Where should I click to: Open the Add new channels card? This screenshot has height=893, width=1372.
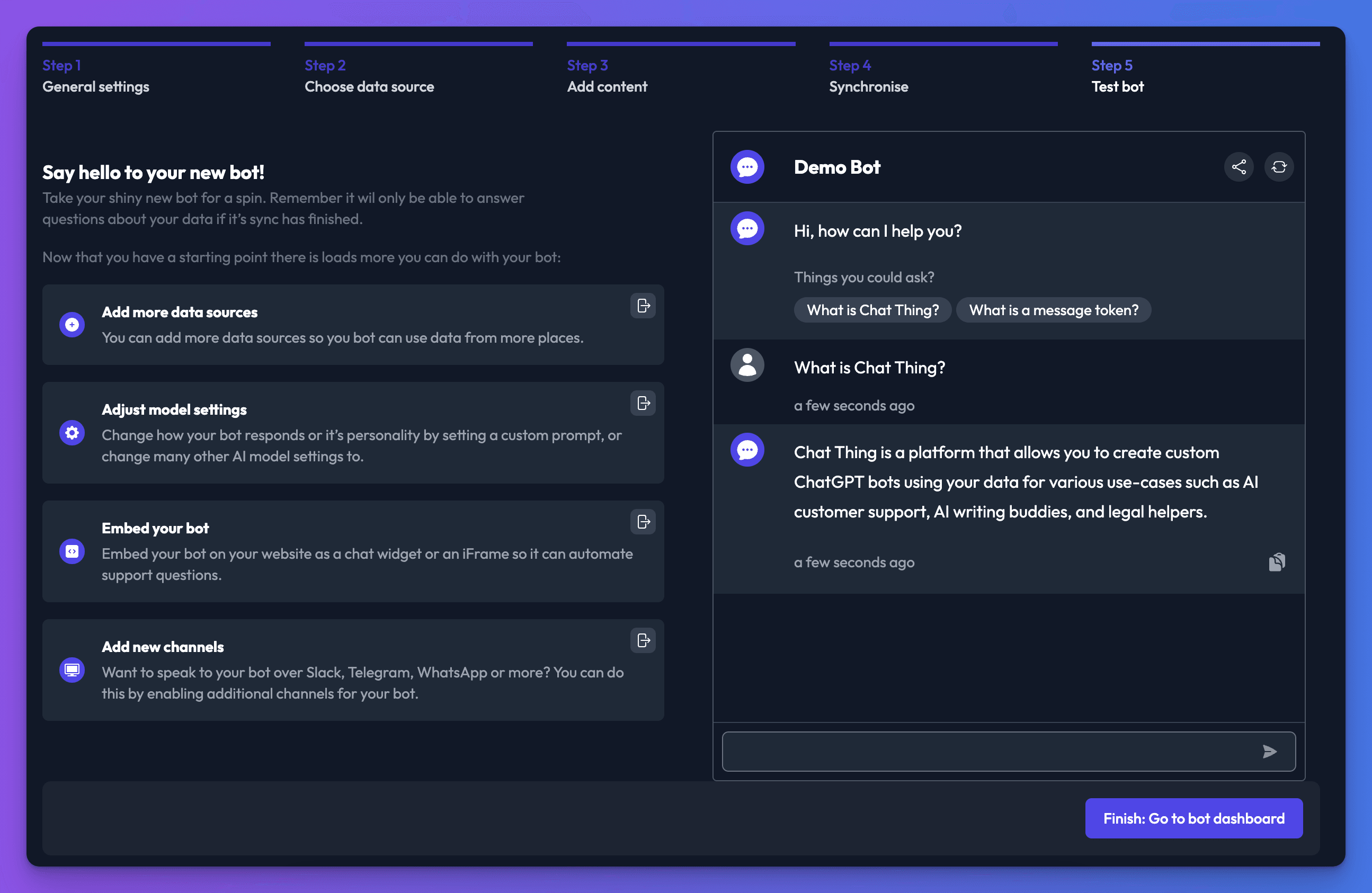pos(353,670)
